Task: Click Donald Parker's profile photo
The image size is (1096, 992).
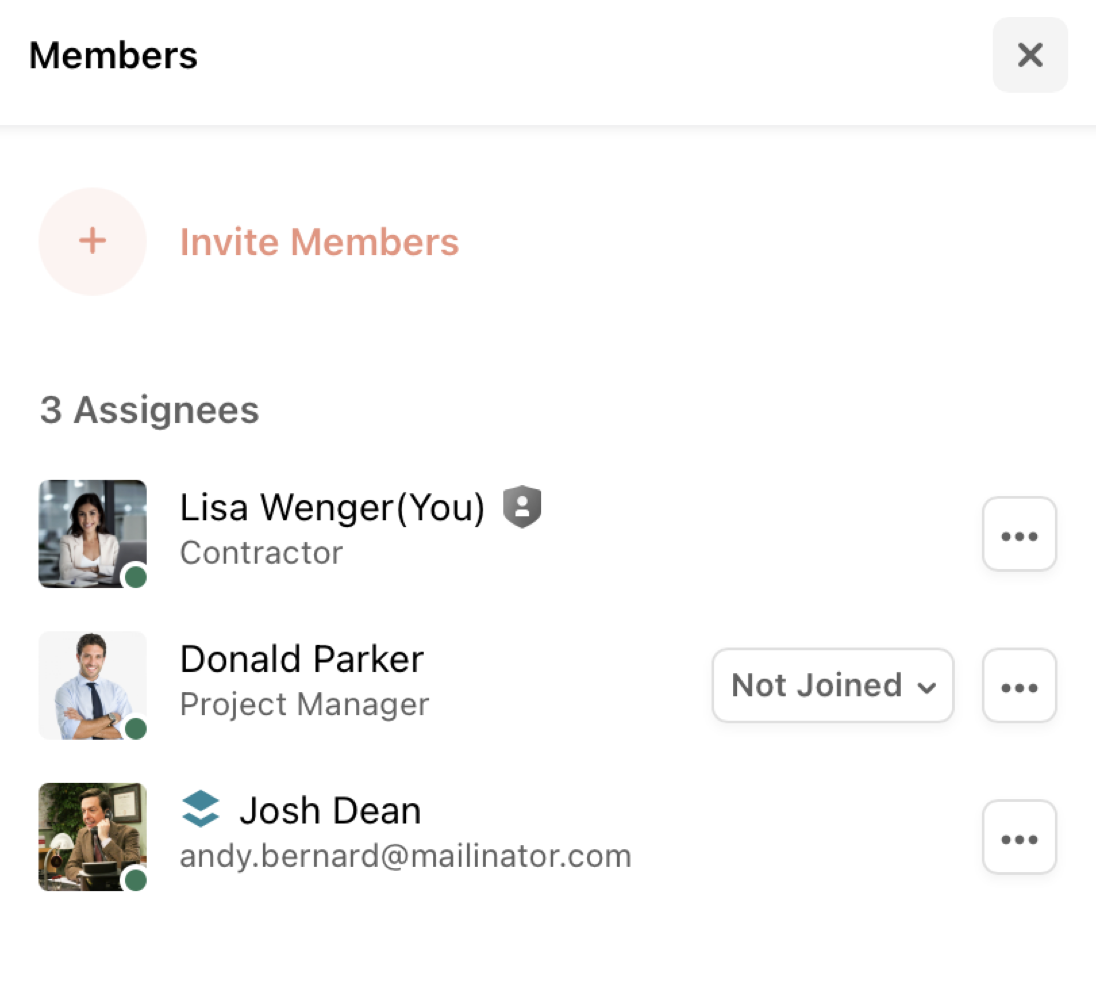Action: 92,685
